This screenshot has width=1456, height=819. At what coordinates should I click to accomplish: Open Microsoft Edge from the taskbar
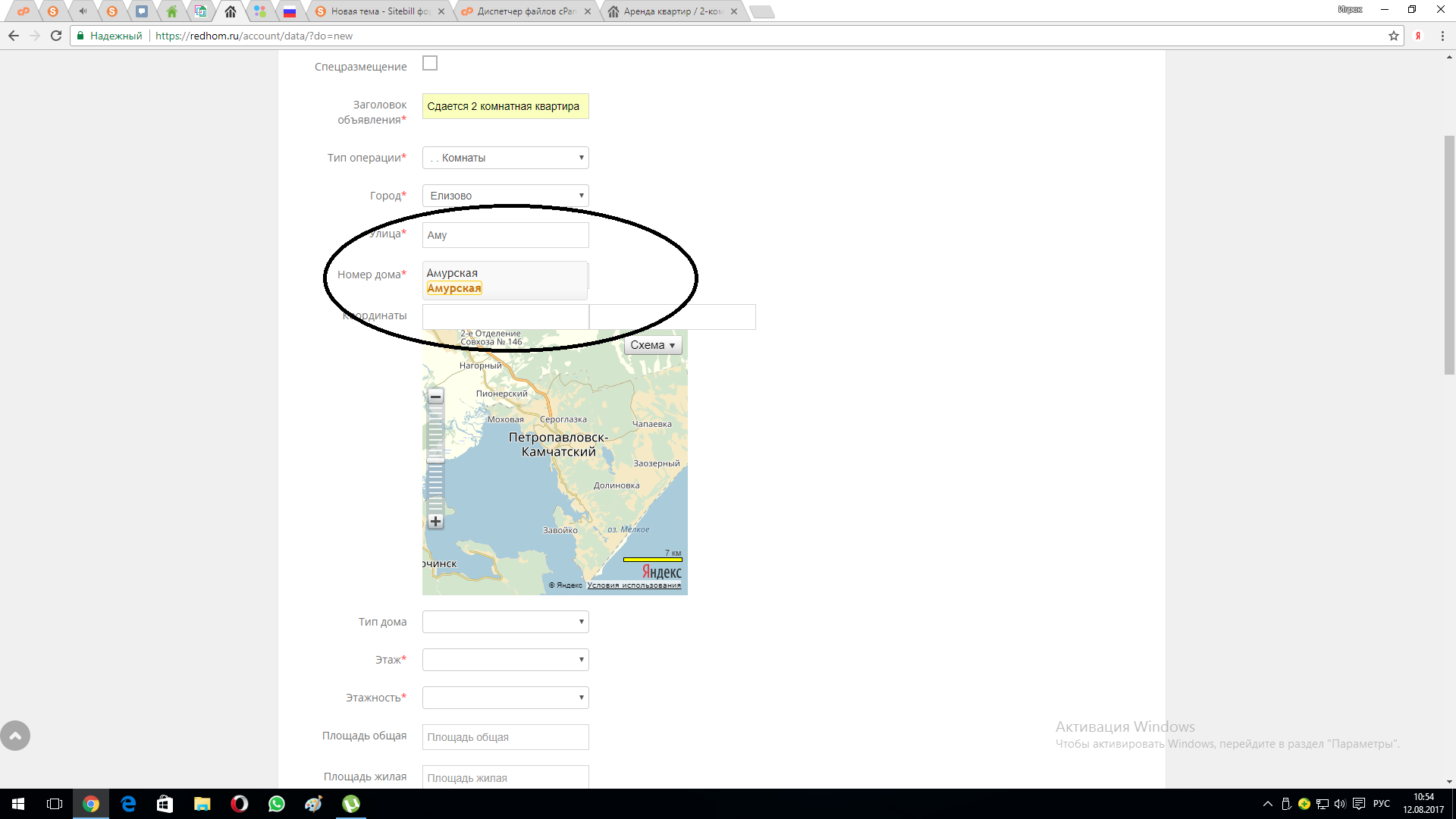128,804
